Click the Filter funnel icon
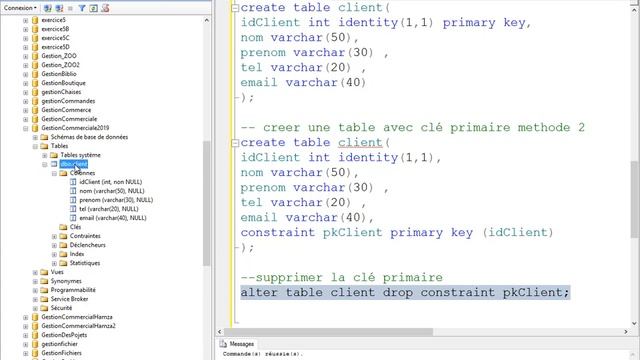This screenshot has height=360, width=640. tap(82, 8)
